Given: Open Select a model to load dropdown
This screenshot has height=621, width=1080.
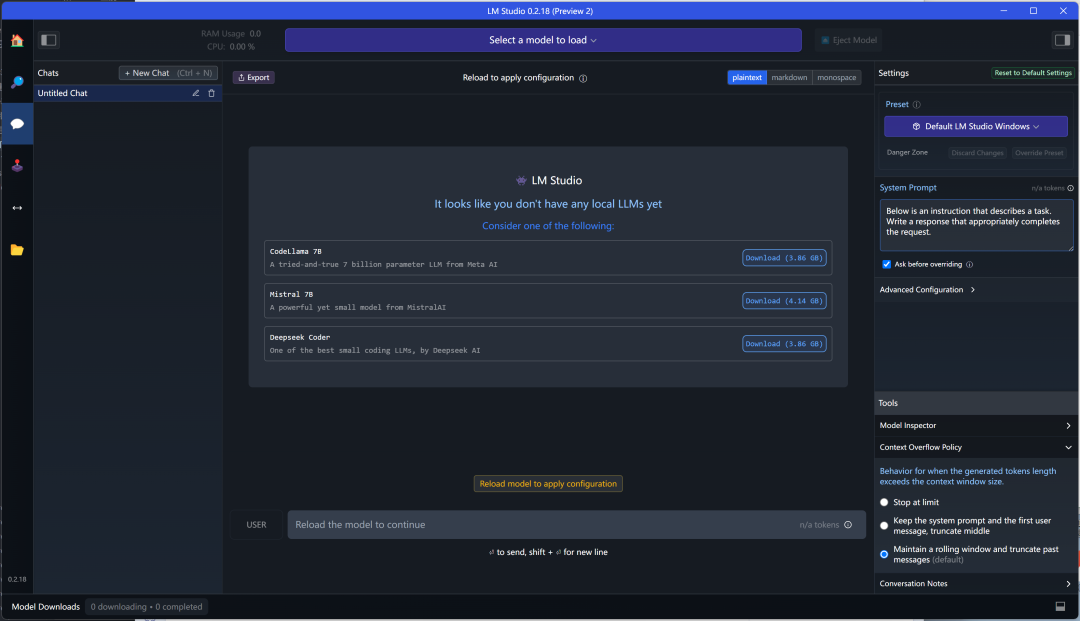Looking at the screenshot, I should pos(543,40).
